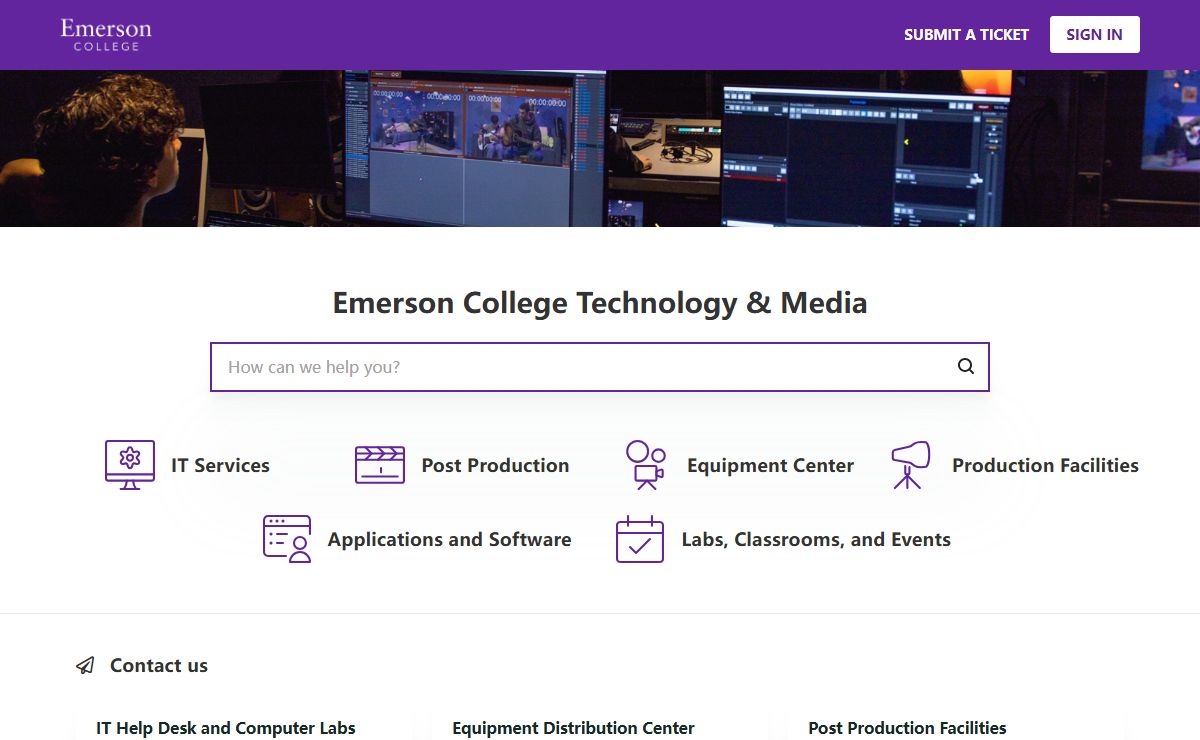Click the Emerson College Technology & Media heading

[600, 303]
